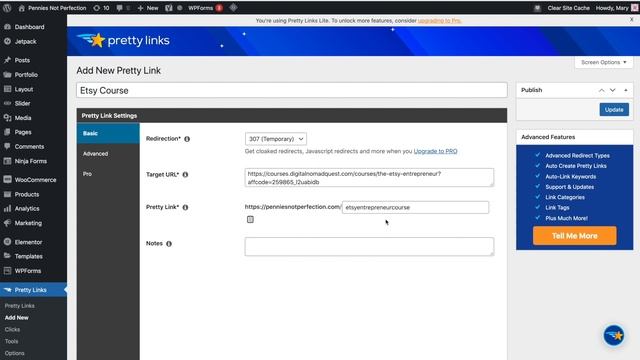
Task: Open WooCommerce sidebar item
Action: 35,180
